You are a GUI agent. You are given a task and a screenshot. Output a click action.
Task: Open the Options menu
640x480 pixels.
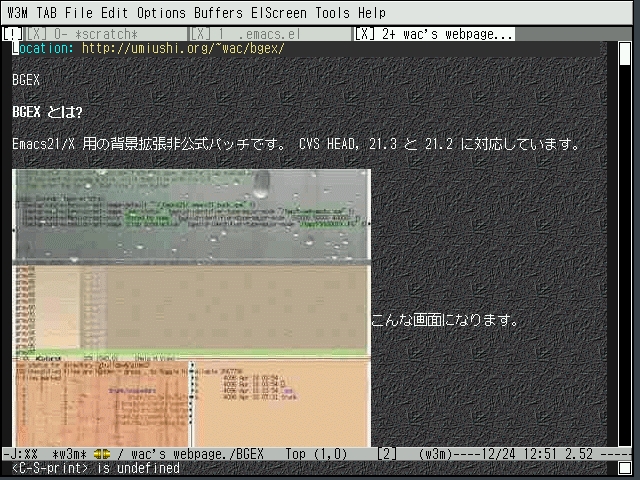coord(161,13)
